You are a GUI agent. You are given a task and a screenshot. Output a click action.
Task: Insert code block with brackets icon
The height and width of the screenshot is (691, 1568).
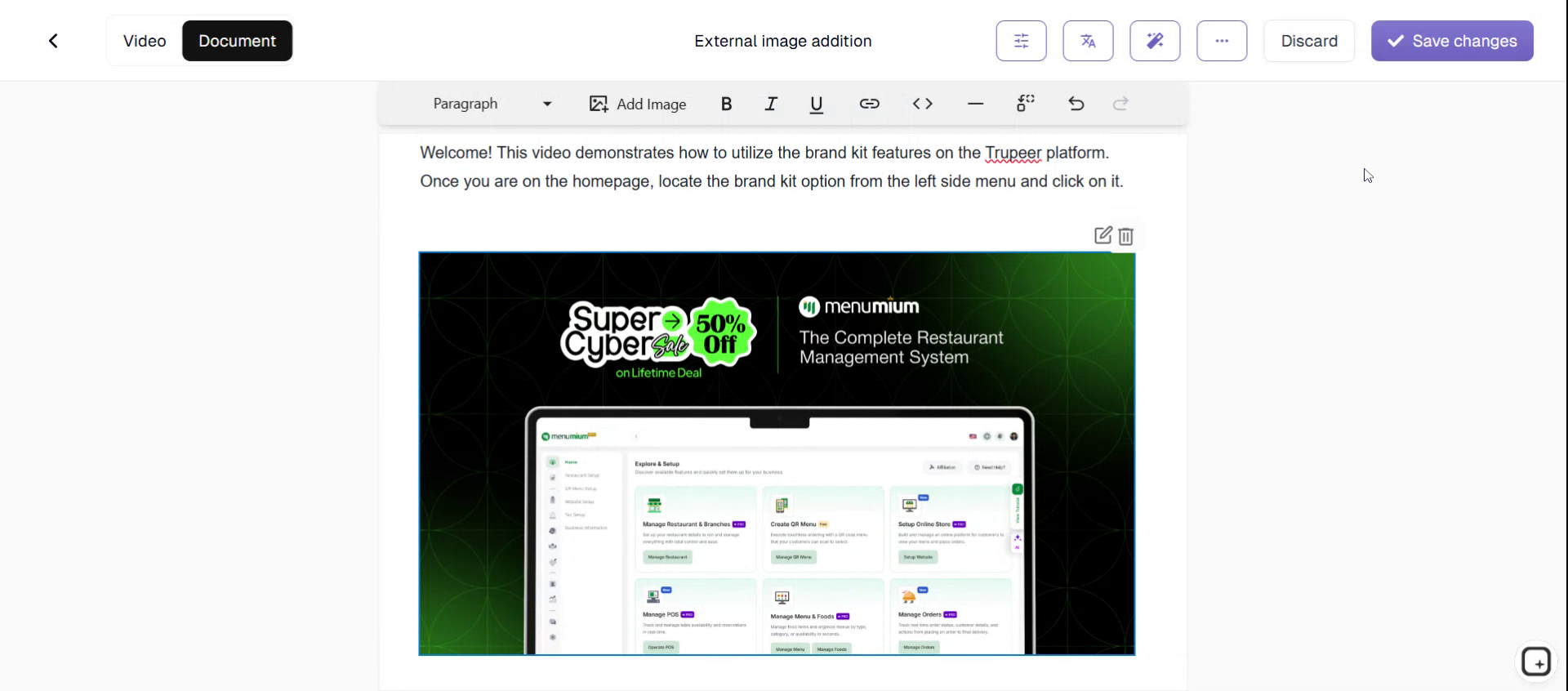pos(922,104)
